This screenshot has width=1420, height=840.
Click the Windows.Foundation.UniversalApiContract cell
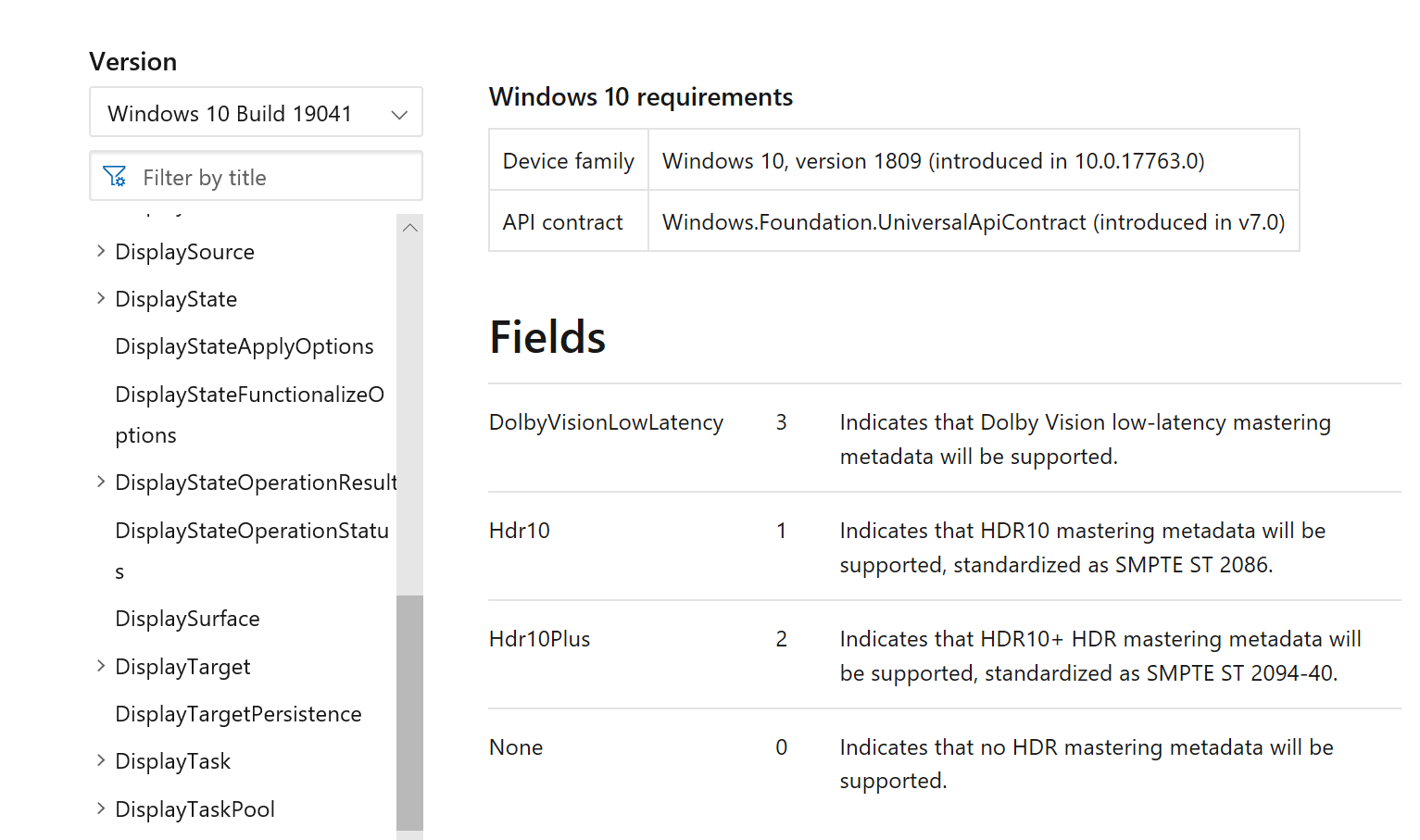tap(974, 221)
